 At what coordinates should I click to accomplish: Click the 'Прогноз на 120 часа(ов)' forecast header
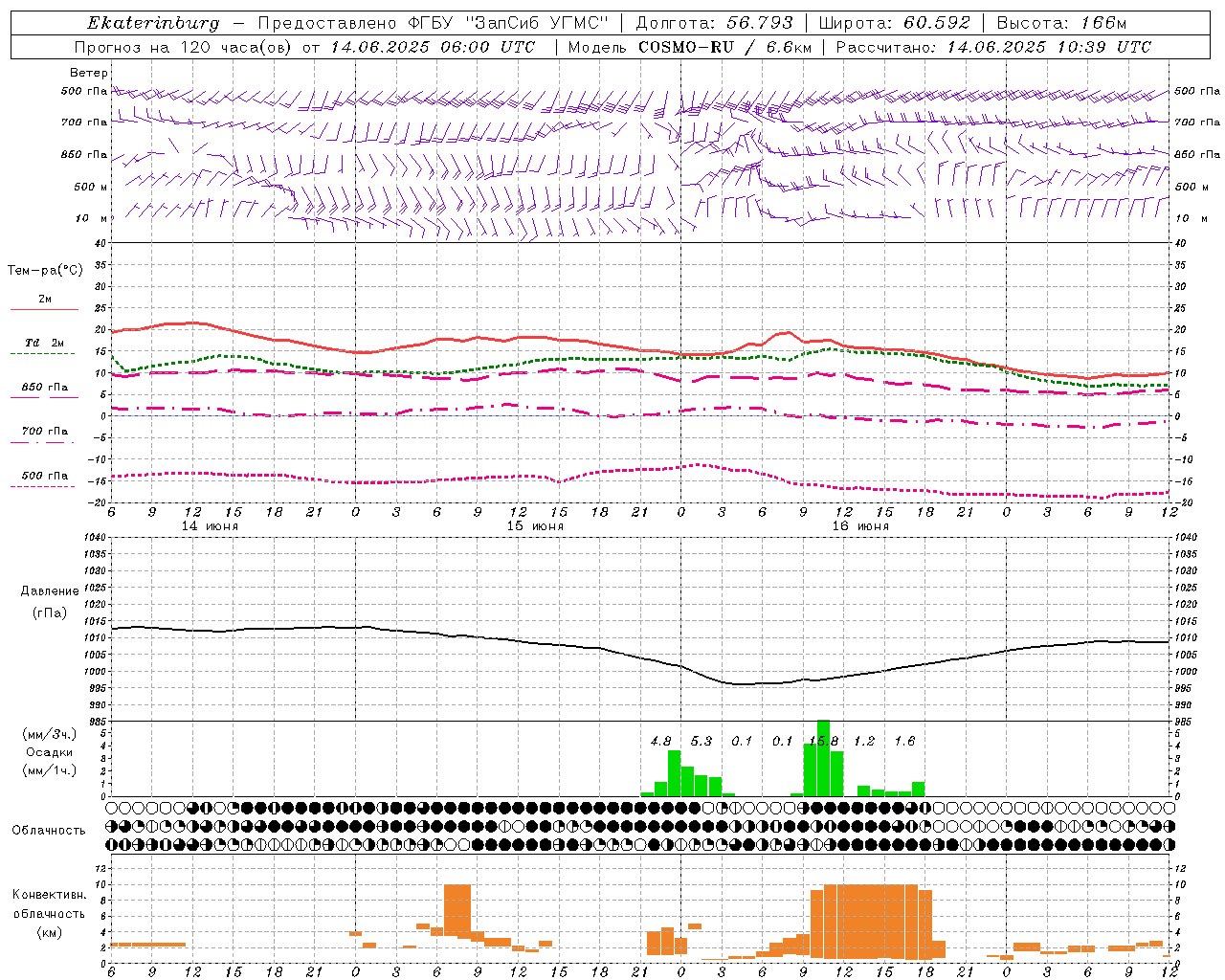(x=185, y=47)
